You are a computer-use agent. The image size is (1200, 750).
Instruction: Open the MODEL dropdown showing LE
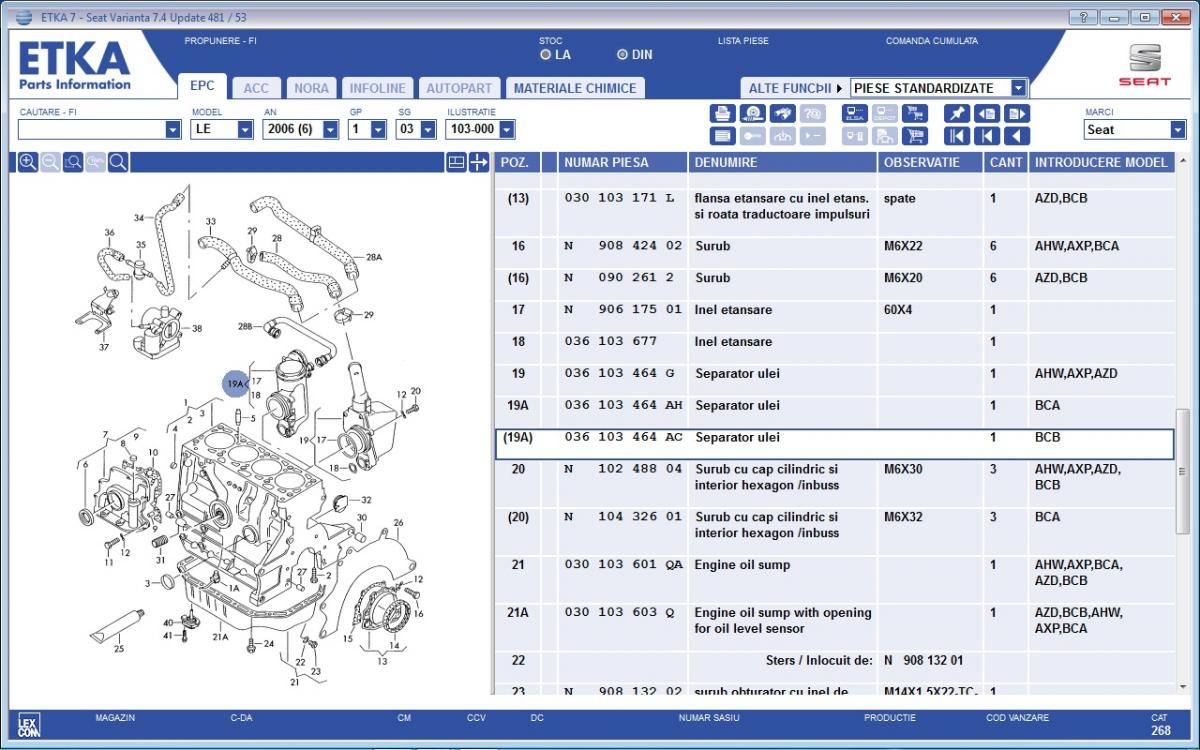(x=245, y=130)
